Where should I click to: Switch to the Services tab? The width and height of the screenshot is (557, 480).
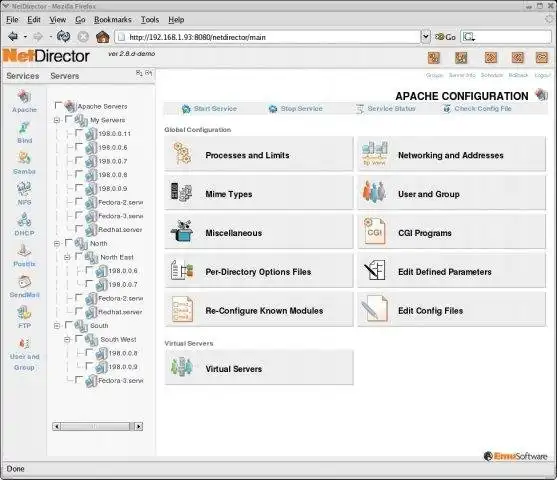23,76
